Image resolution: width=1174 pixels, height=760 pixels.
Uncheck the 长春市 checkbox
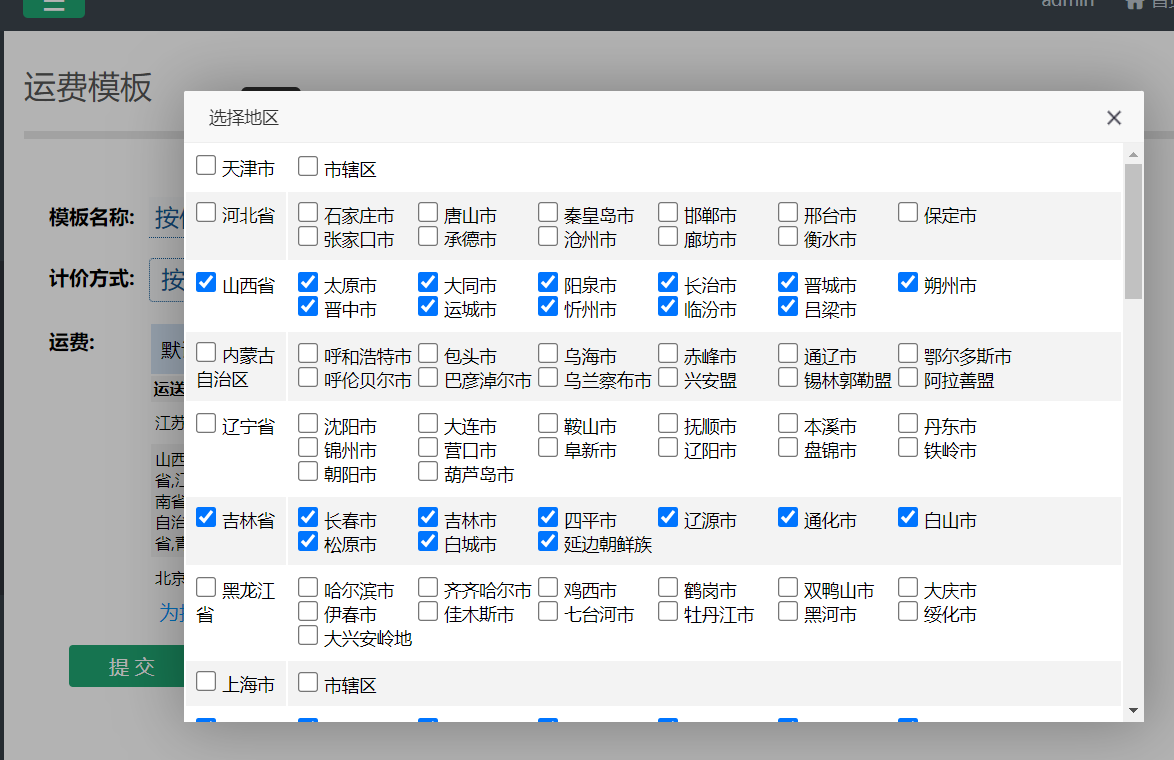[308, 517]
